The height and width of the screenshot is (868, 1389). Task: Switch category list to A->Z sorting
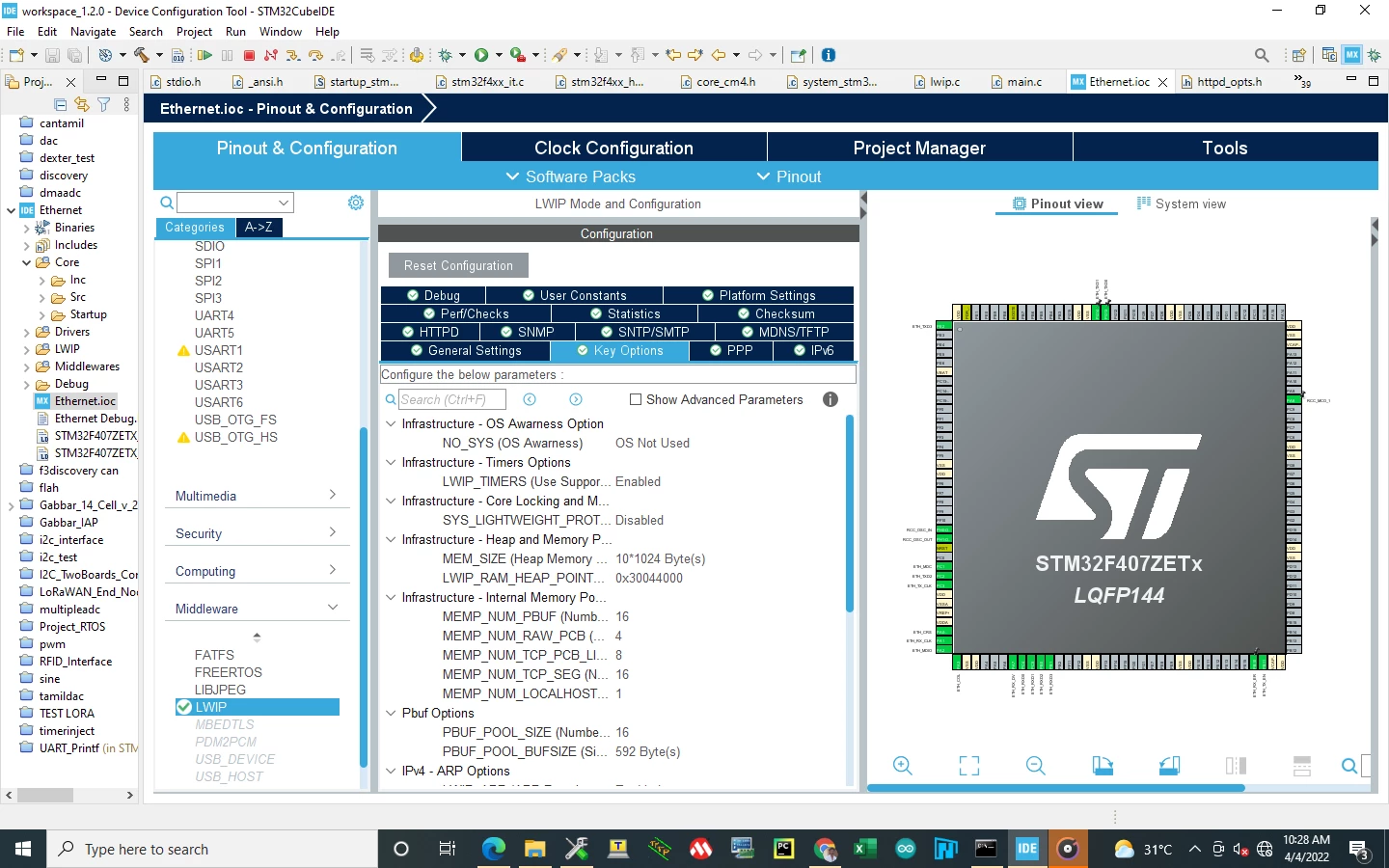coord(259,228)
